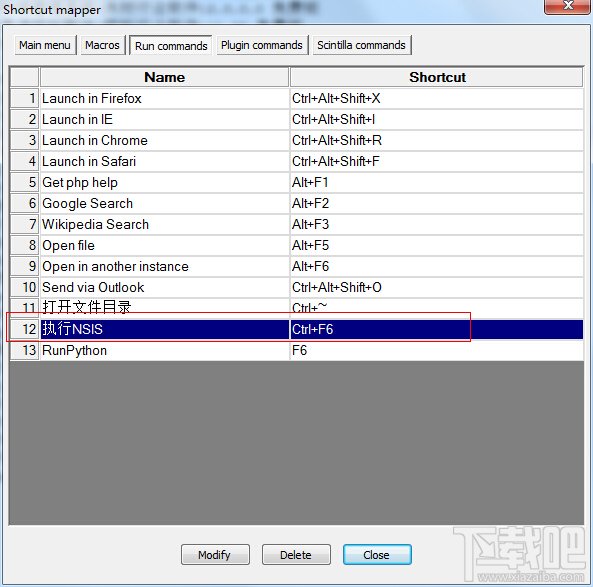Click the Alt+F3 shortcut cell
Viewport: 593px width, 587px height.
point(437,225)
